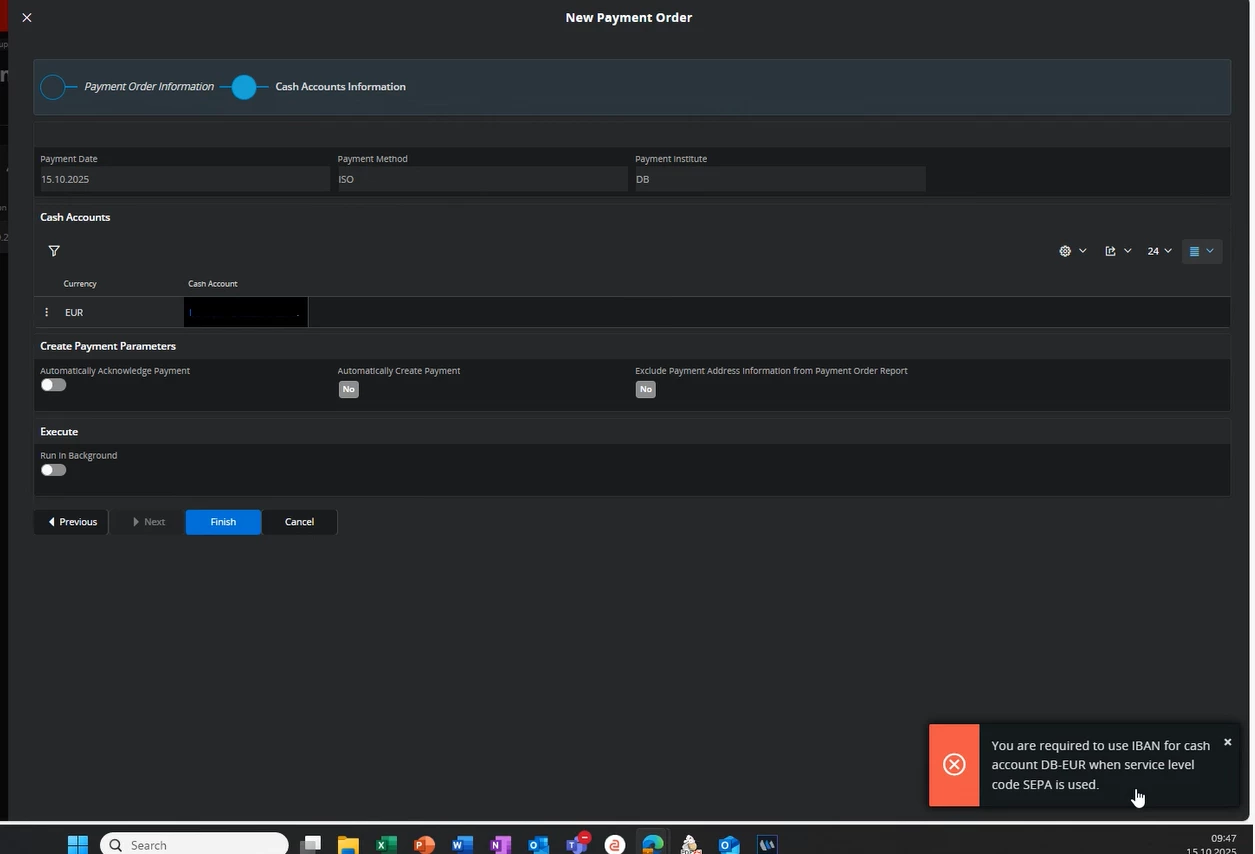
Task: Click the taskbar Search box
Action: click(195, 845)
